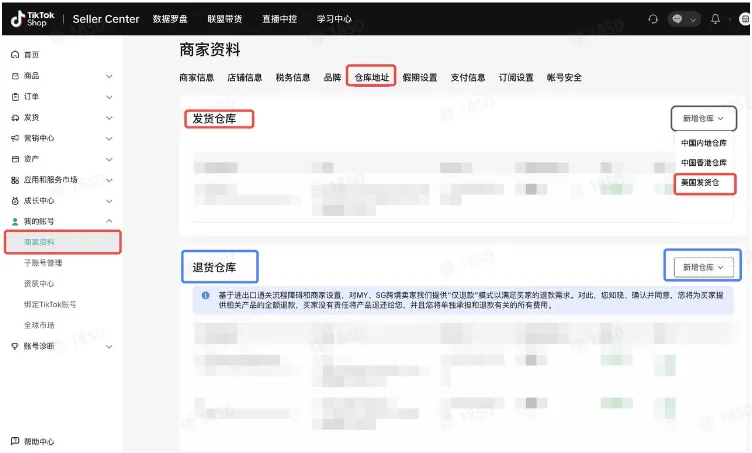Expand the 订单 menu chevron

(109, 97)
